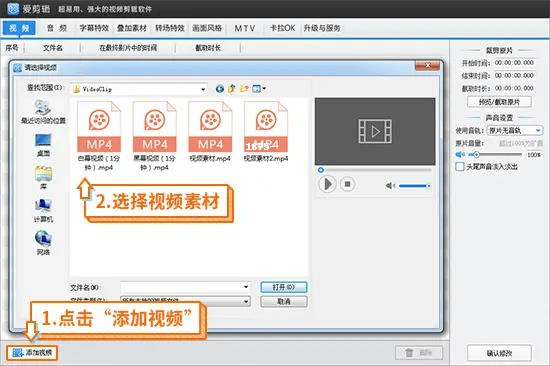Open the view menu icon dropdown

pos(259,89)
